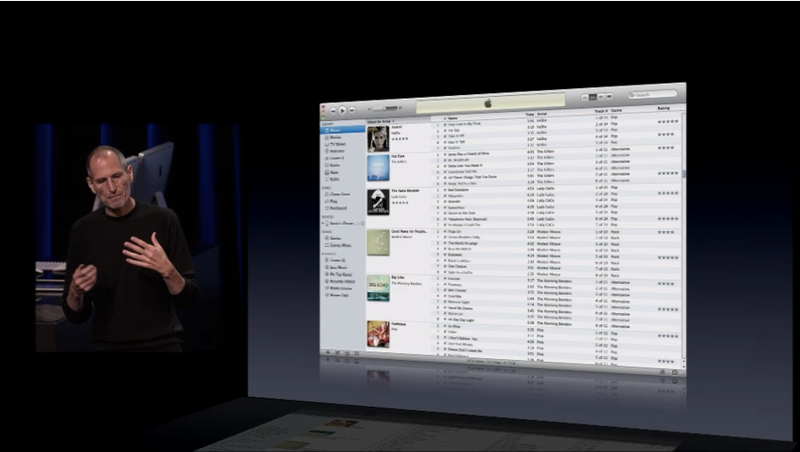Click The Fame Monster album artwork
The image size is (800, 452).
(x=378, y=202)
